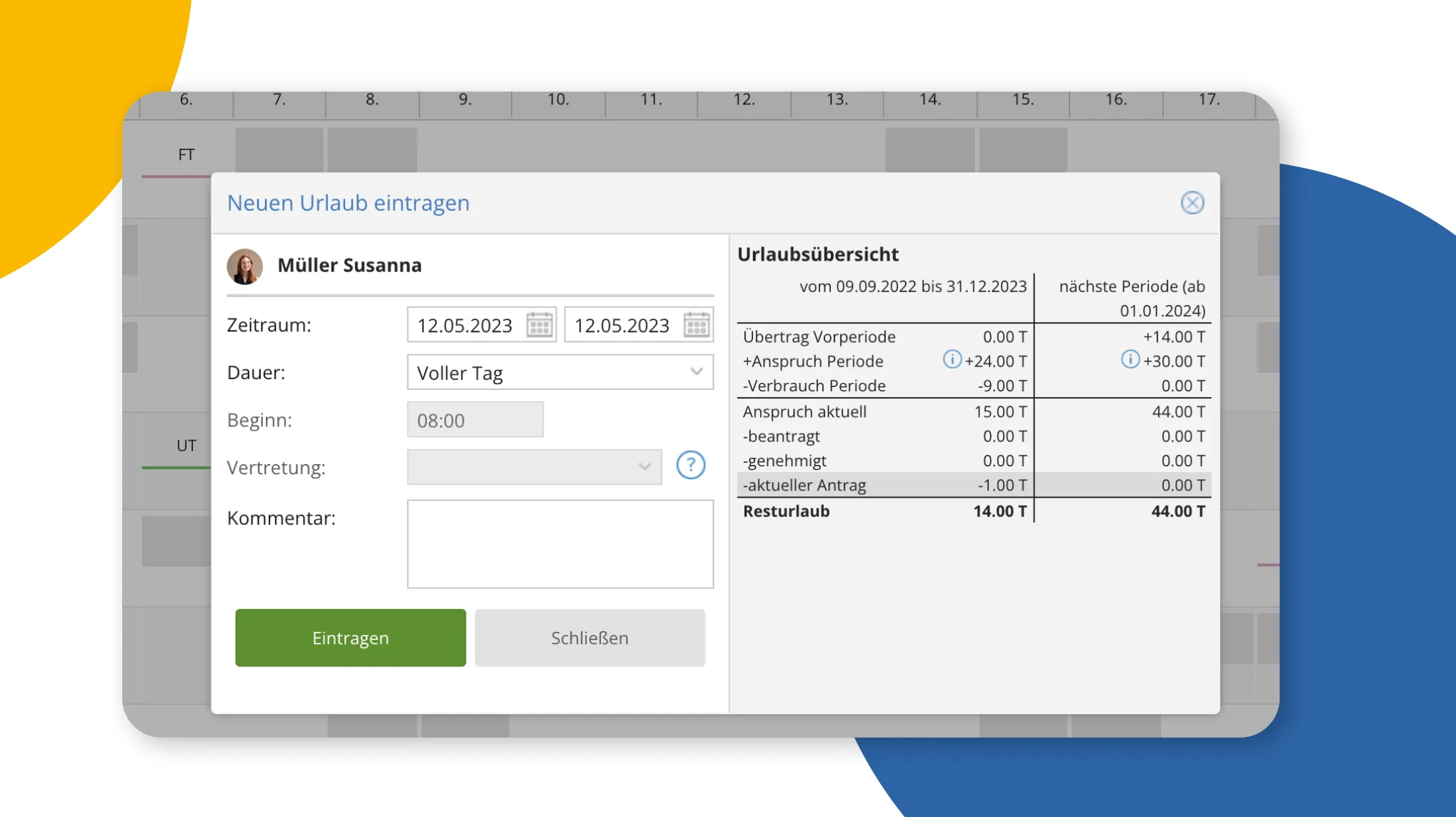Click the Beginn time field 08:00
Screen dimensions: 1456x817
click(x=475, y=420)
